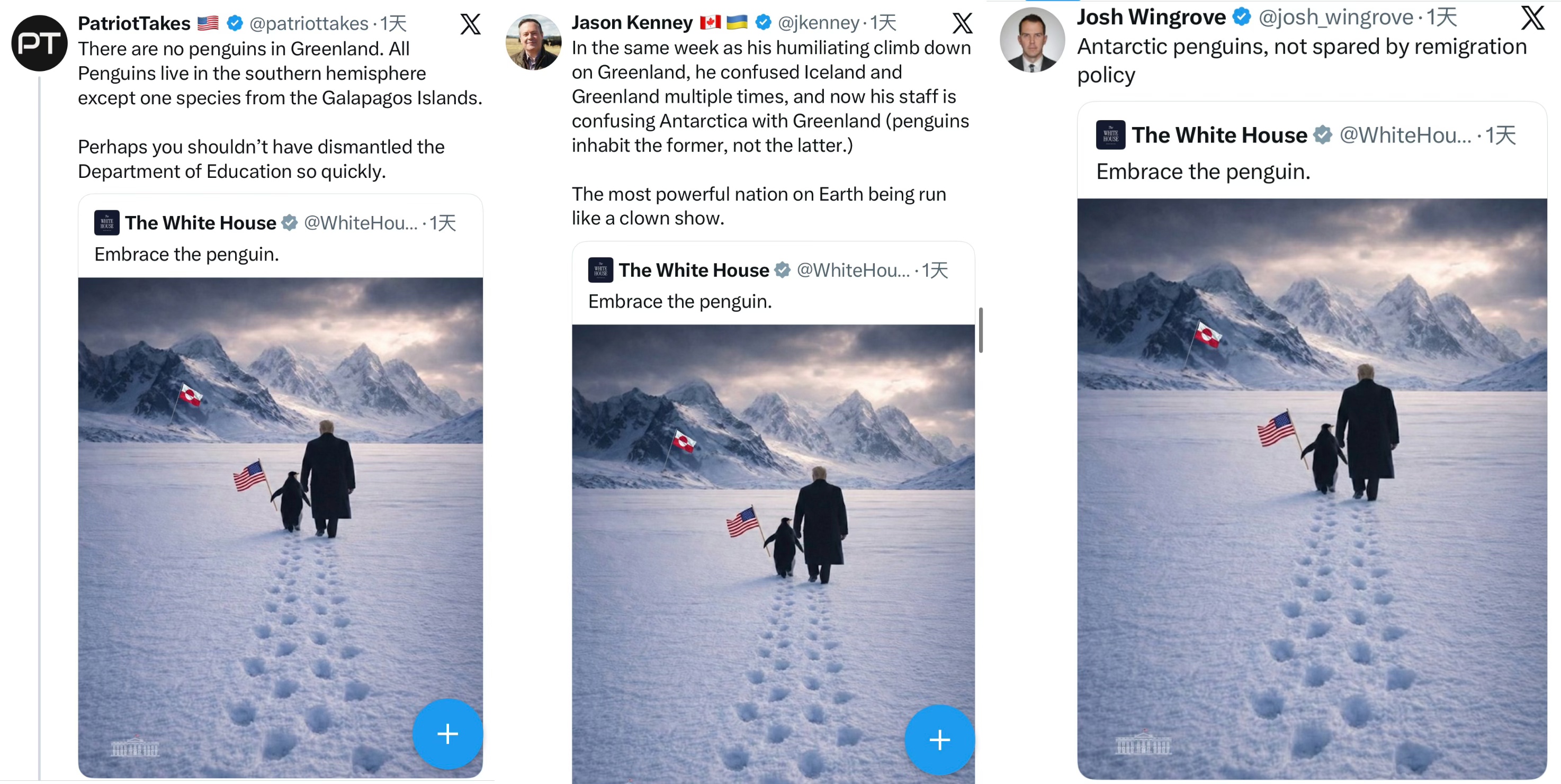Image resolution: width=1561 pixels, height=784 pixels.
Task: Open the @jkenney handle link
Action: click(818, 23)
